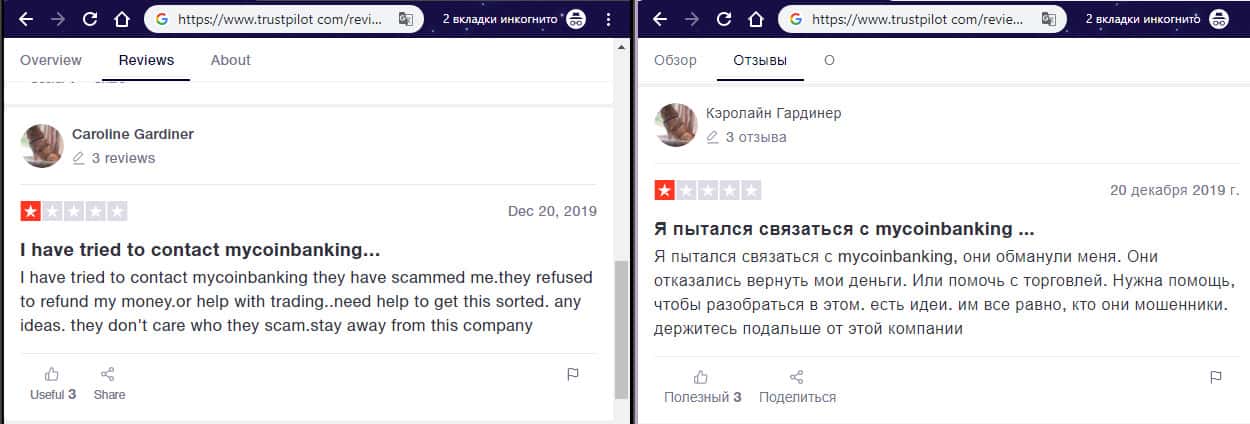Open Кэролайн Гардинер profile link
1250x424 pixels.
[773, 113]
